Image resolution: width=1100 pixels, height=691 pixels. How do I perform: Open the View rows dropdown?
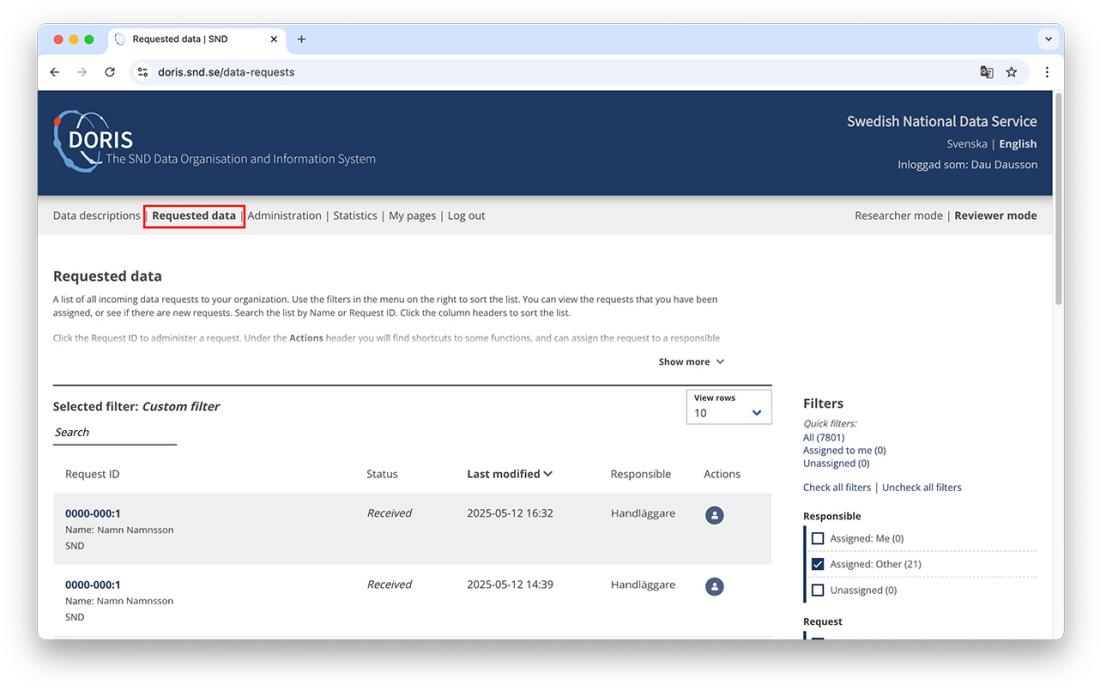point(728,407)
